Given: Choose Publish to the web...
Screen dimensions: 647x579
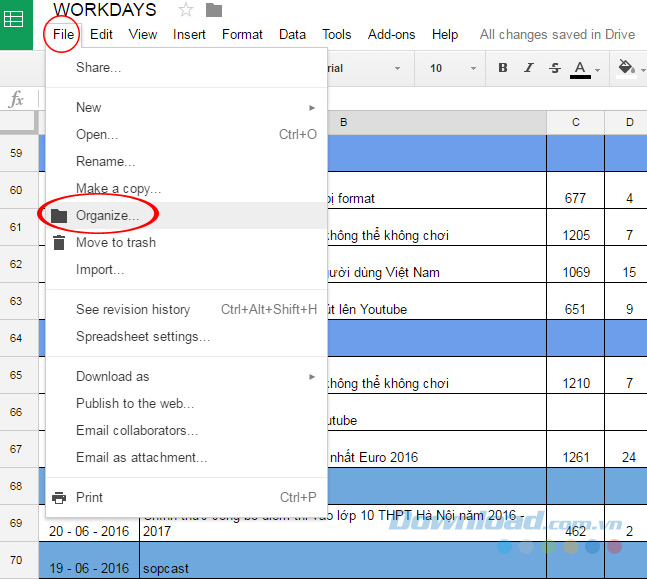Looking at the screenshot, I should point(187,403).
